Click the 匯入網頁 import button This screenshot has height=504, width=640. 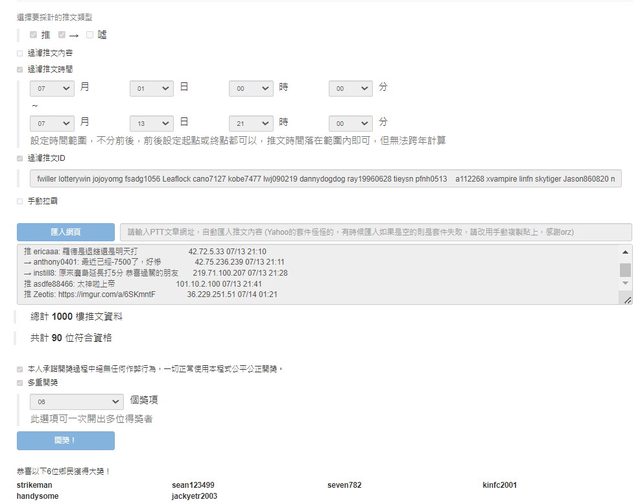[65, 231]
